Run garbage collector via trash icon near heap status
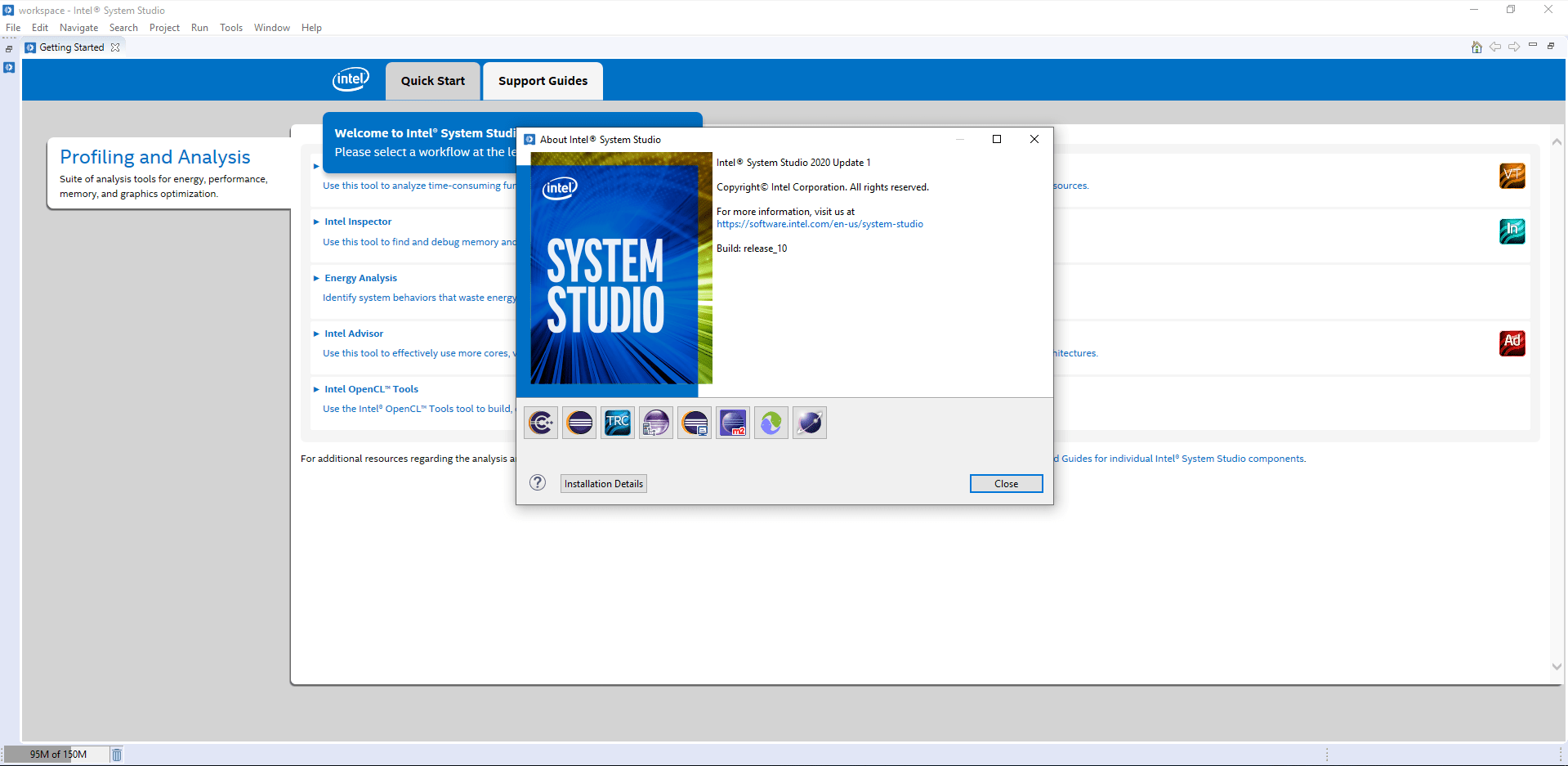This screenshot has height=766, width=1568. [x=116, y=754]
